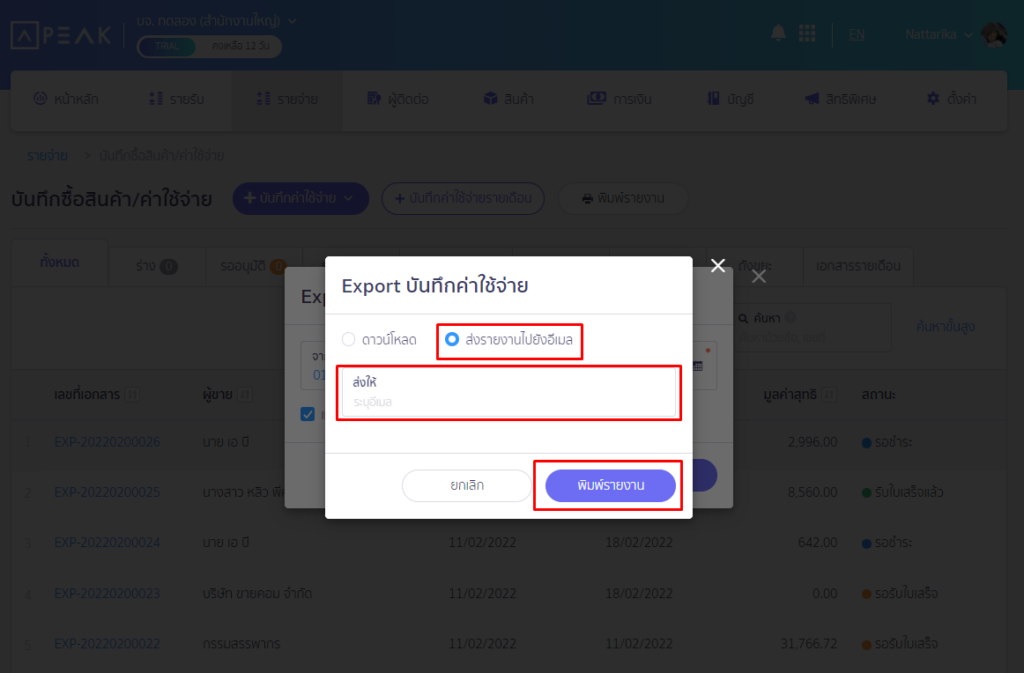
Task: Click the box icon beside สินค้า
Action: coord(490,99)
